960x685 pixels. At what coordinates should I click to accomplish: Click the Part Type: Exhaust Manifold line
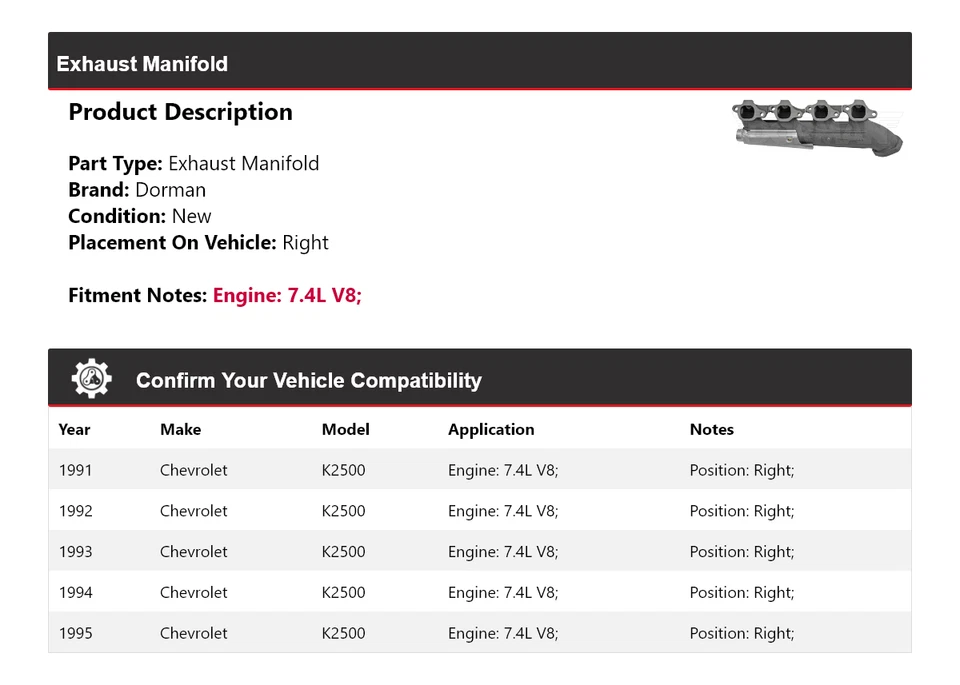click(193, 163)
